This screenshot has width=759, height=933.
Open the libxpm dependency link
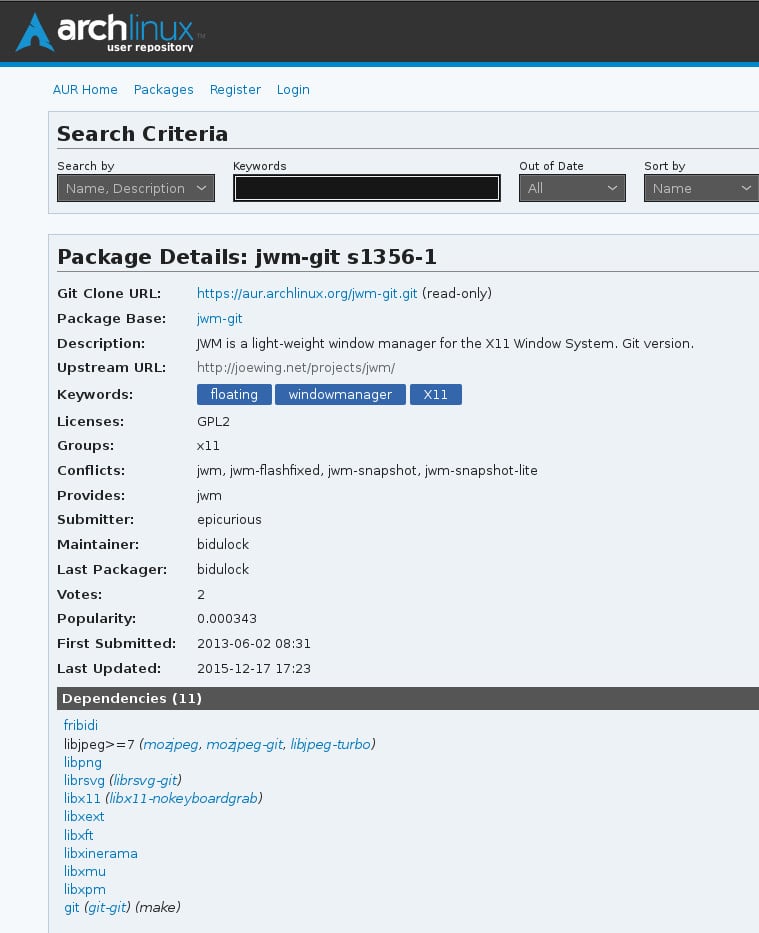(84, 890)
